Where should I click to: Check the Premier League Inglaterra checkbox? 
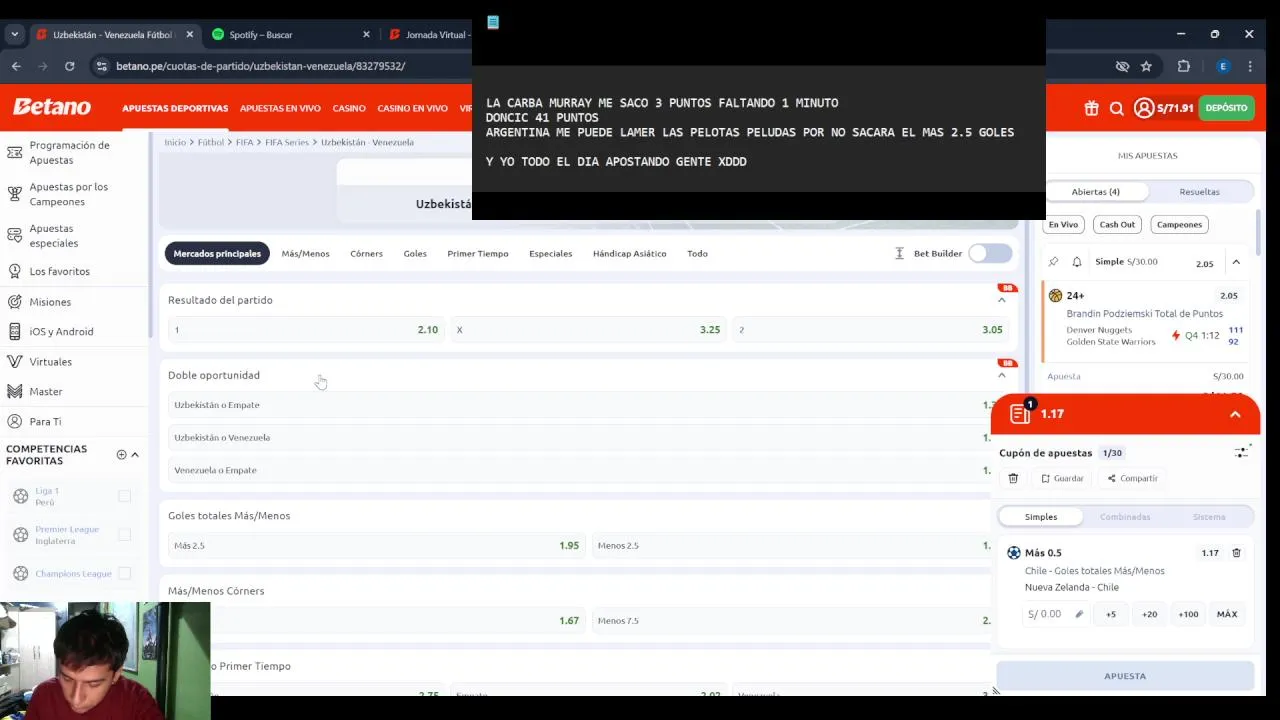pos(125,534)
